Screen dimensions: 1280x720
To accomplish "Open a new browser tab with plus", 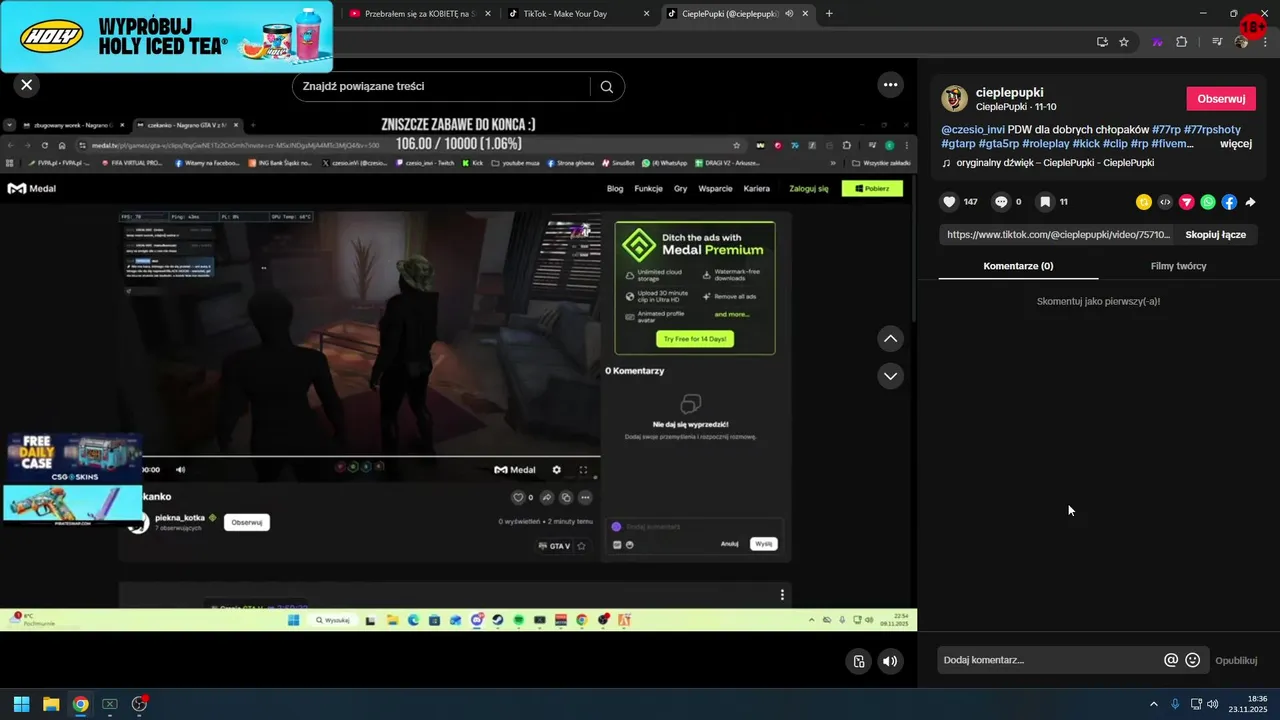I will click(829, 14).
